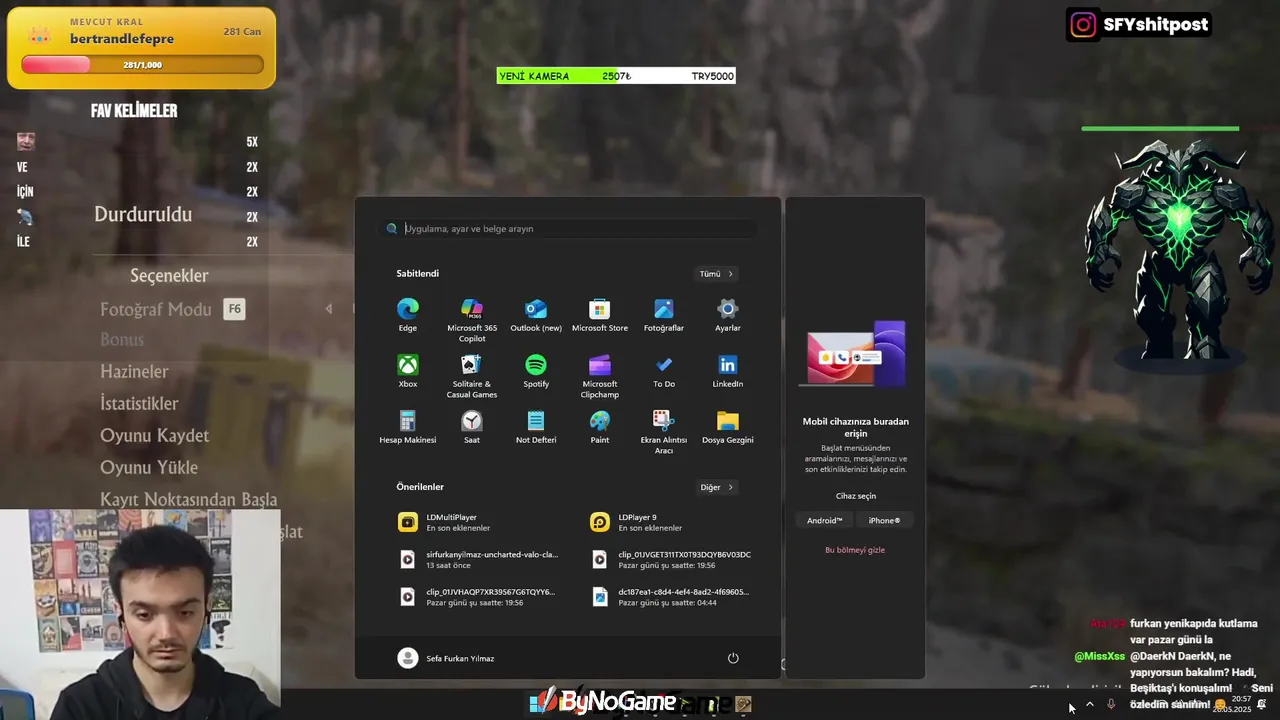This screenshot has width=1280, height=720.
Task: Open the notification bell in tray
Action: pos(1262,705)
